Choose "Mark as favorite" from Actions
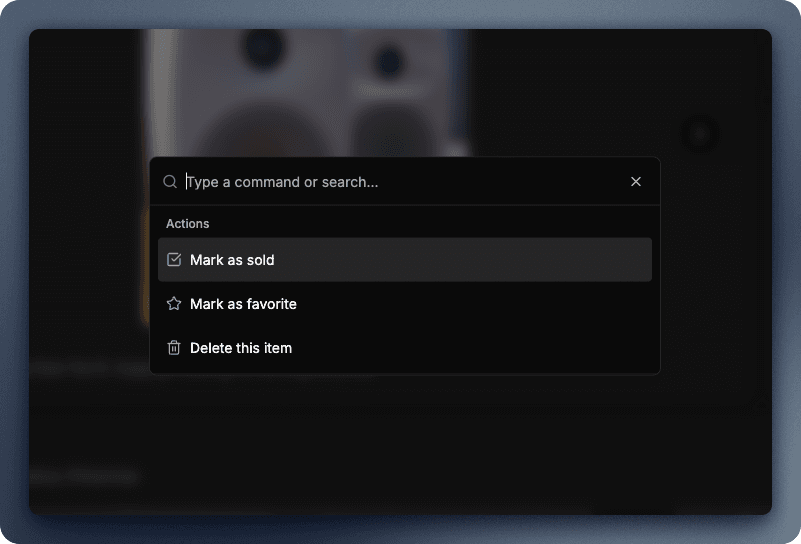Image resolution: width=801 pixels, height=544 pixels. (404, 304)
